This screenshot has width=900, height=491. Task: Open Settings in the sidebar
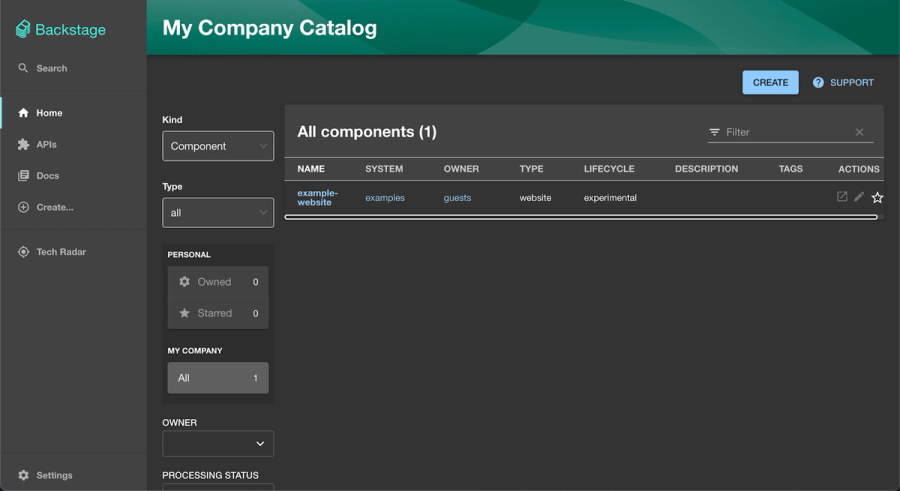(x=54, y=475)
